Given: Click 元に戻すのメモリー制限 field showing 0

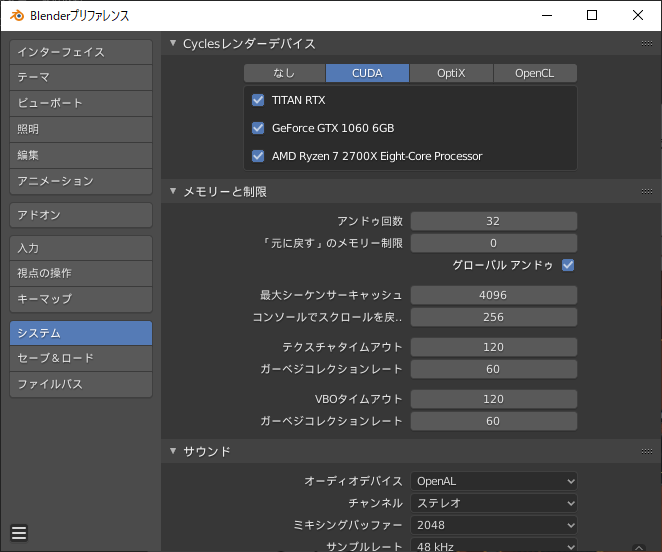Looking at the screenshot, I should [x=494, y=243].
